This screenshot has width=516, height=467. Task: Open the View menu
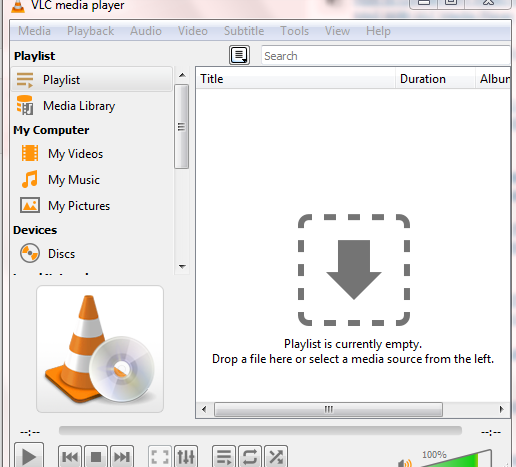pyautogui.click(x=337, y=31)
